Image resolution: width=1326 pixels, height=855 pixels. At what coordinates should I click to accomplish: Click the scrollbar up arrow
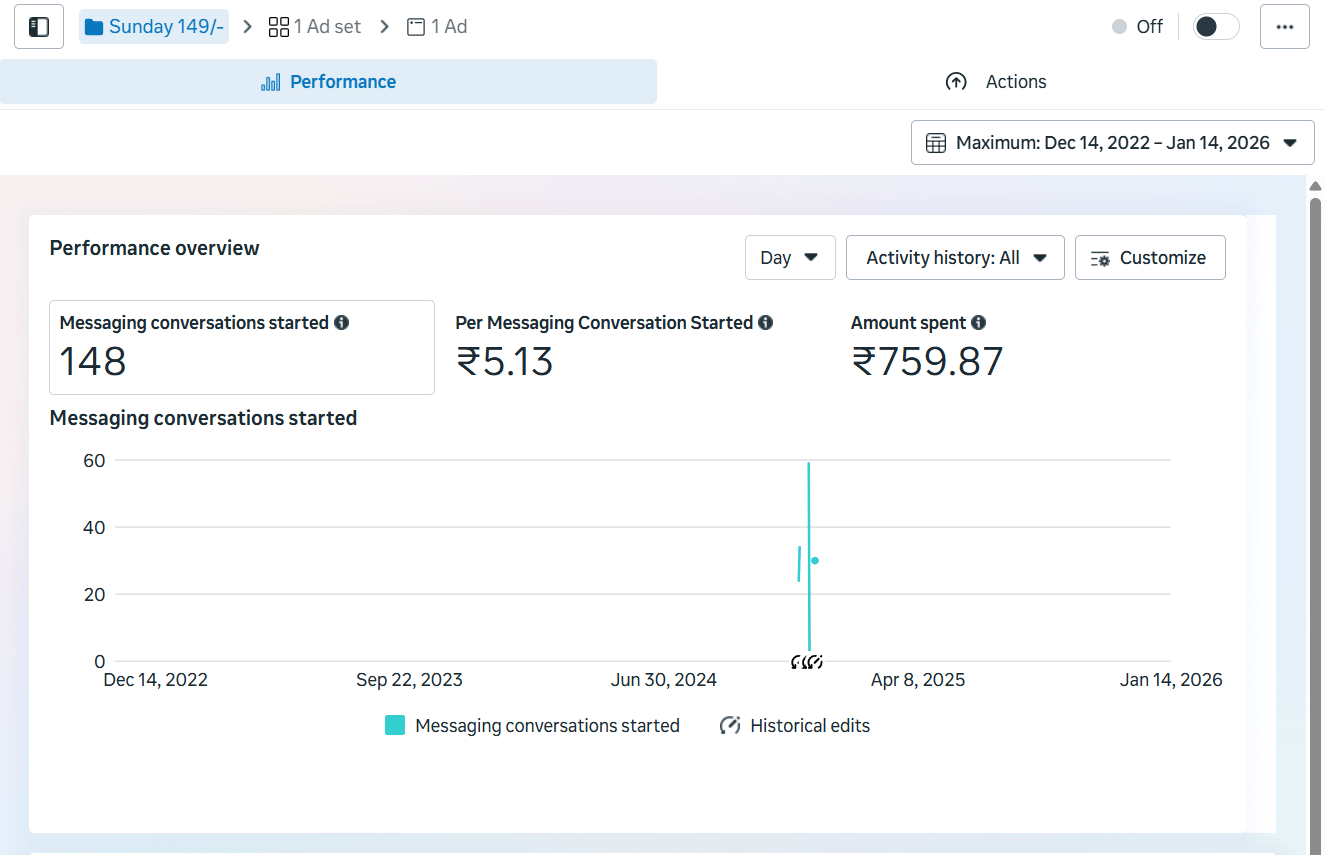1315,187
